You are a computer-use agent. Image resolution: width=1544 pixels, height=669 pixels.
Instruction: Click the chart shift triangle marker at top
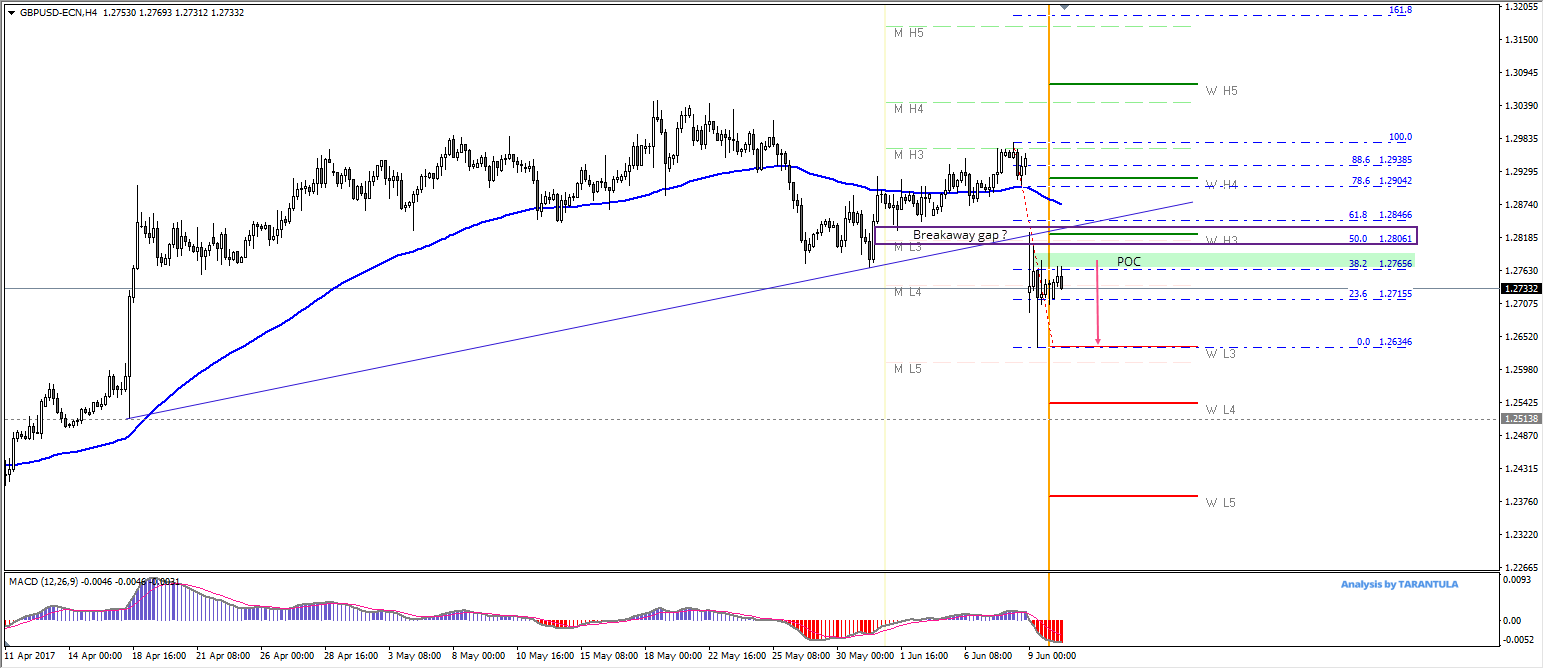click(x=1064, y=7)
